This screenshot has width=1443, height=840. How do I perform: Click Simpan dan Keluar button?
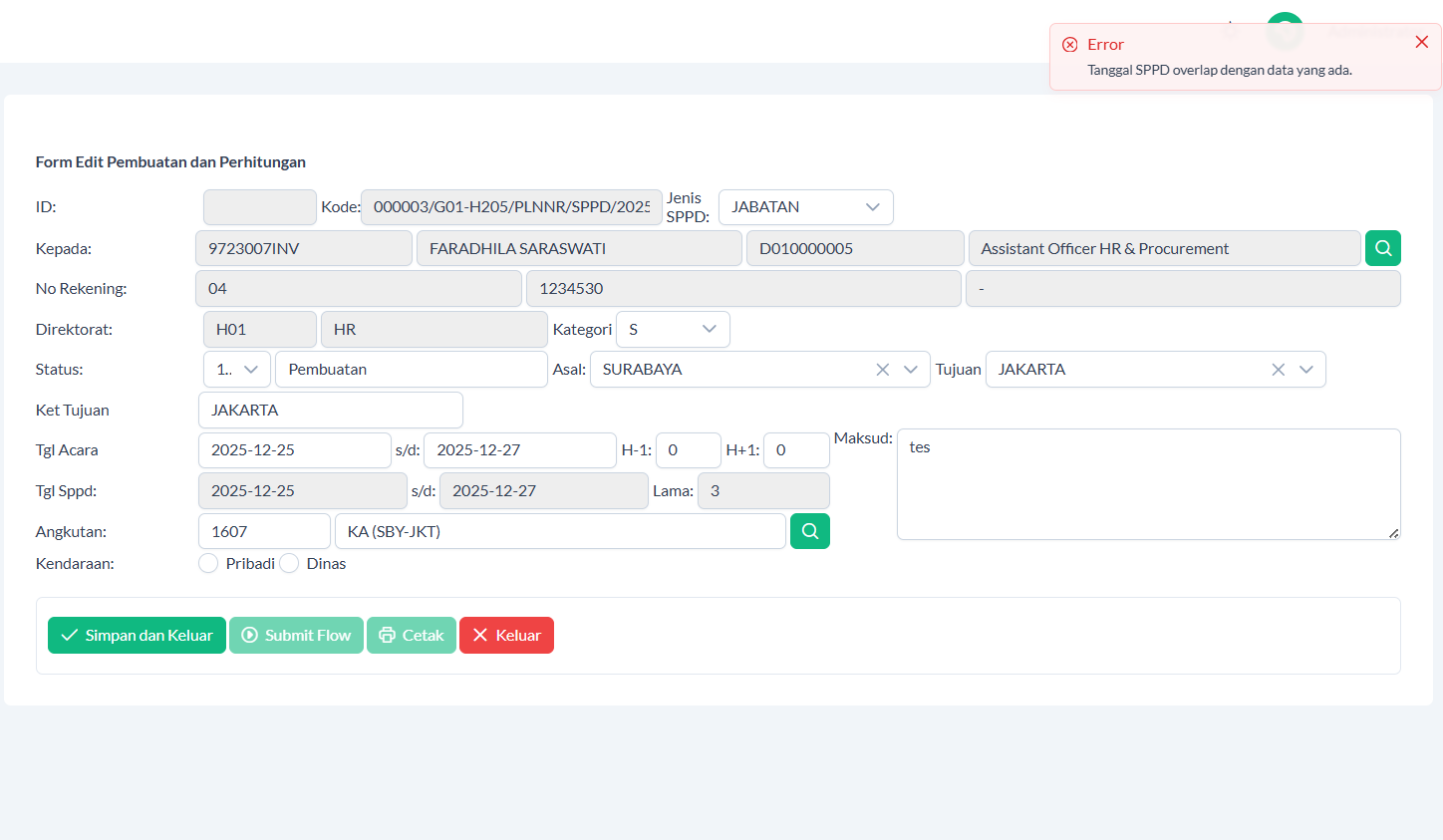(137, 636)
